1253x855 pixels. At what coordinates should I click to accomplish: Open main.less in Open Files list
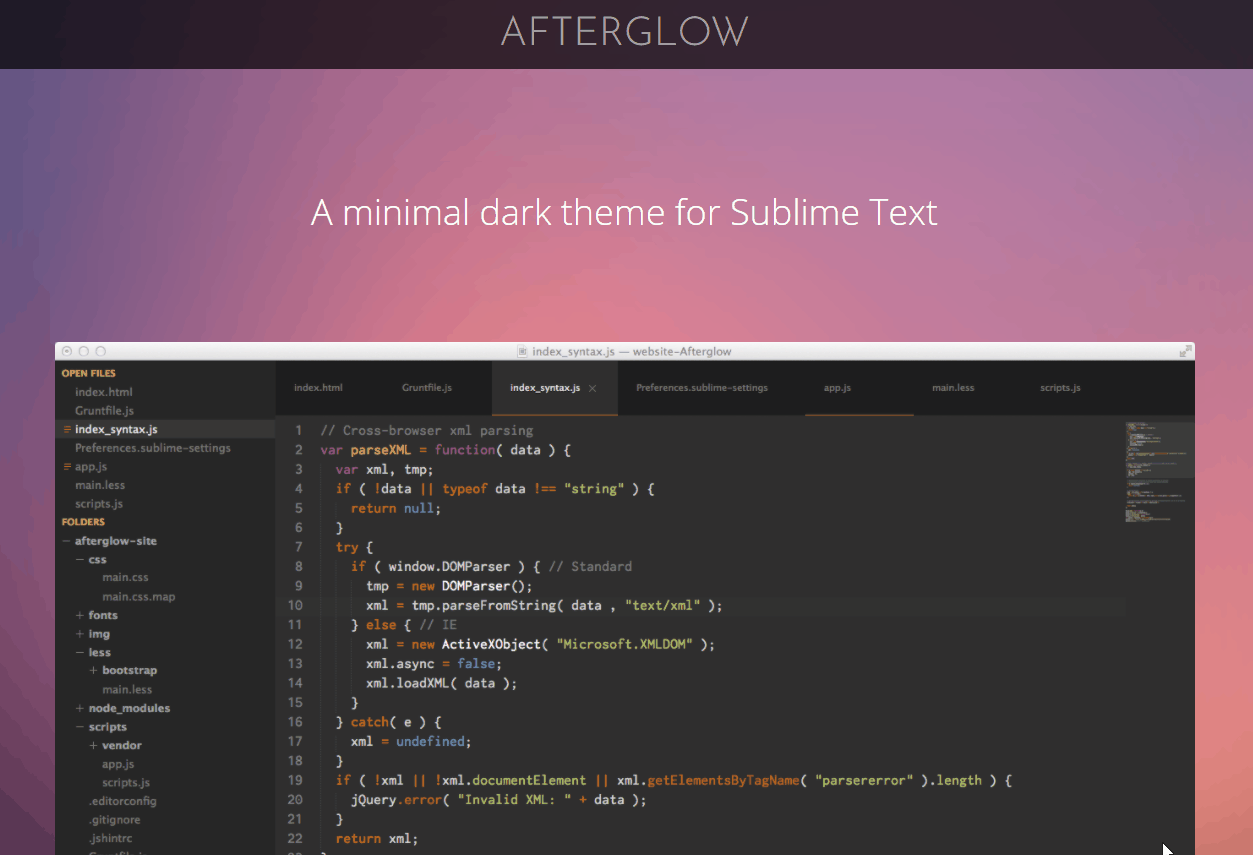pos(100,485)
